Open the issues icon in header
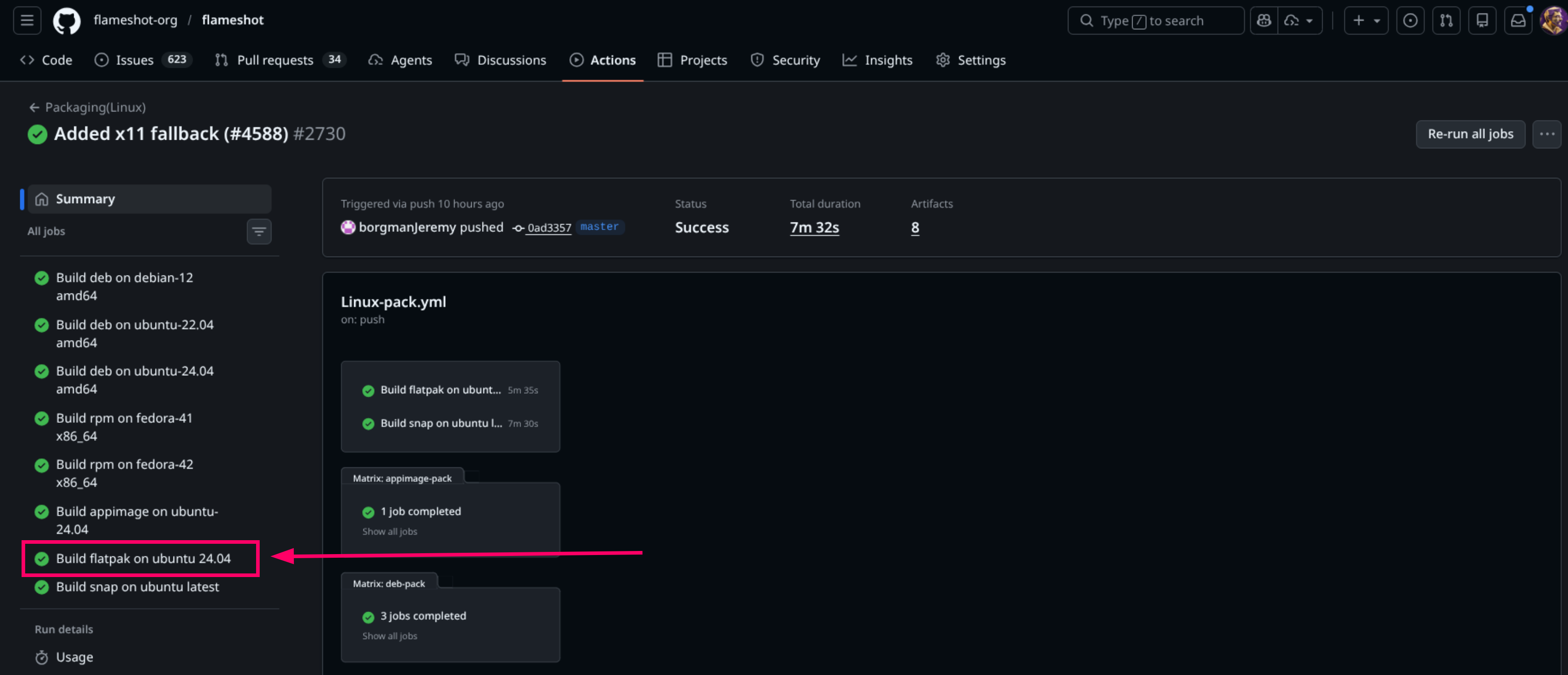The image size is (1568, 675). [x=1410, y=21]
